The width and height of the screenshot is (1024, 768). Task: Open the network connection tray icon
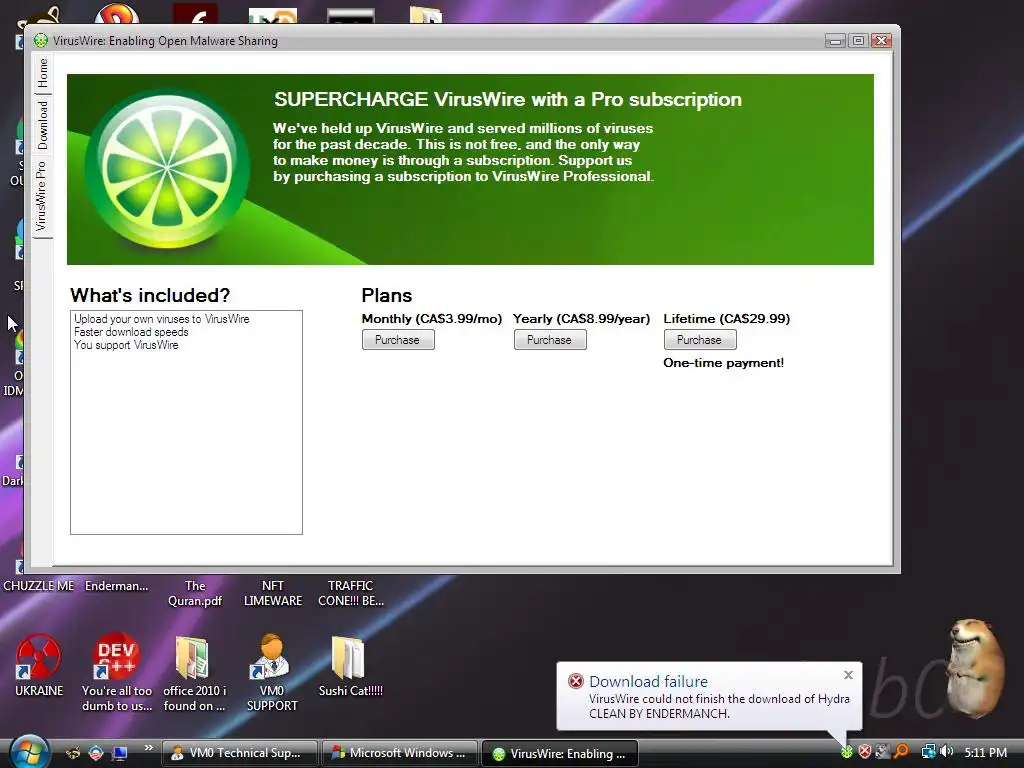[x=928, y=752]
